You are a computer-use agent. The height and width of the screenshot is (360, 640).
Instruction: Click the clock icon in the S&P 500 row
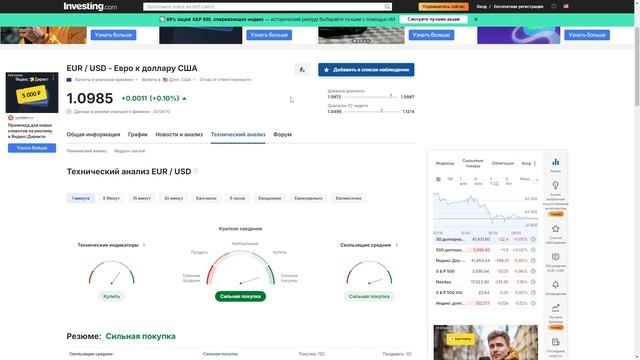coord(533,271)
